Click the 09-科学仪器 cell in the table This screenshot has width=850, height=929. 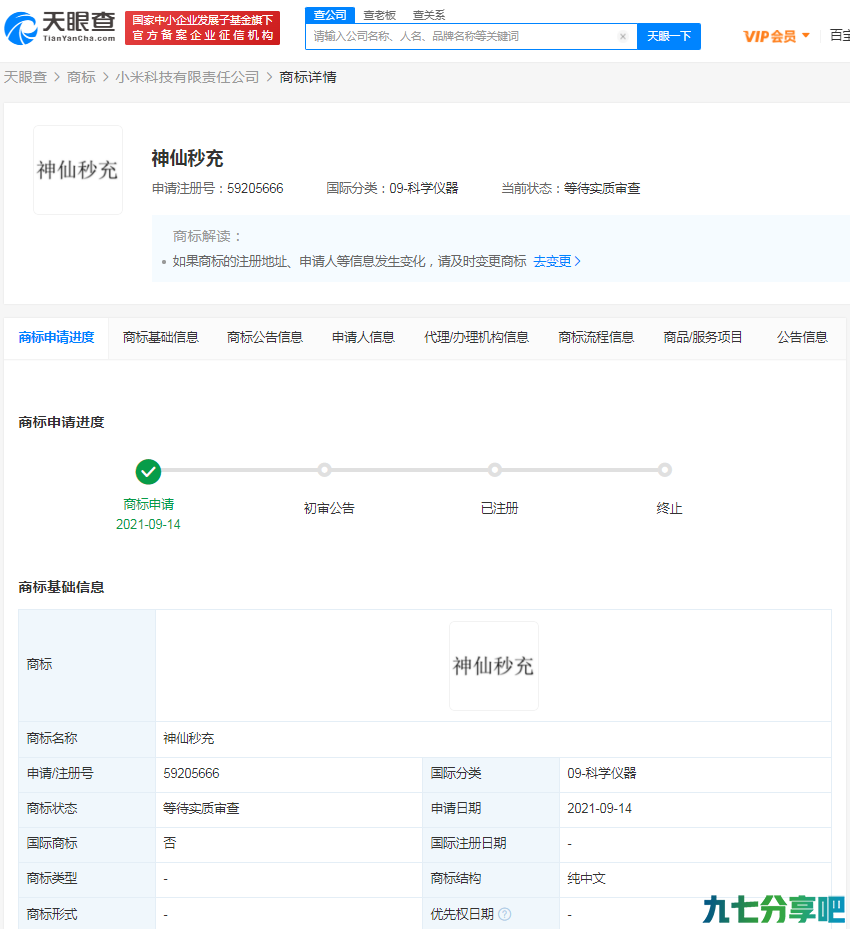(695, 773)
